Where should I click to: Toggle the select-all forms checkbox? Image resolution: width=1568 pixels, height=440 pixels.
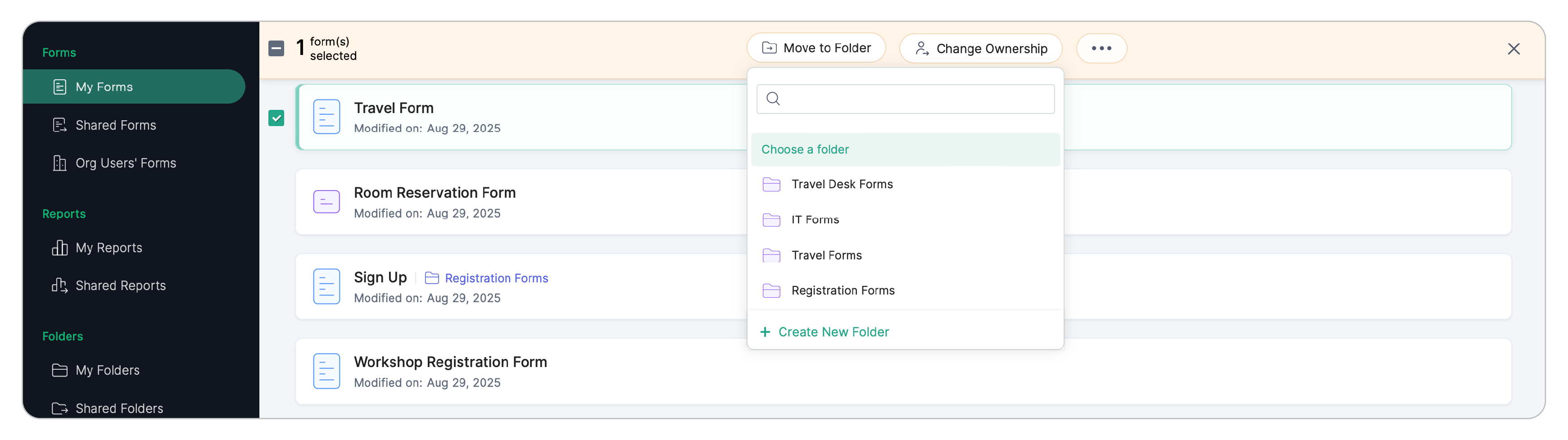[x=276, y=49]
